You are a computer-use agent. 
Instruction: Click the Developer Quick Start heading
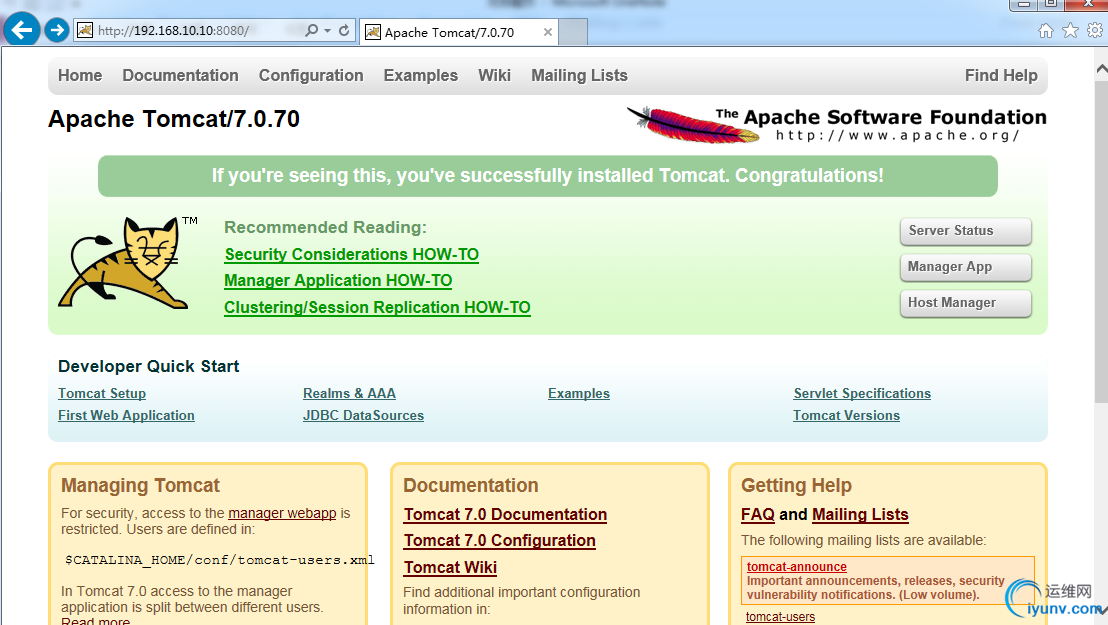(x=148, y=366)
